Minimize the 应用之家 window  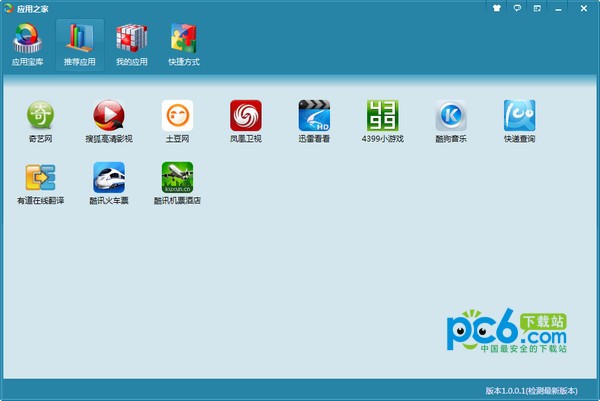[558, 9]
